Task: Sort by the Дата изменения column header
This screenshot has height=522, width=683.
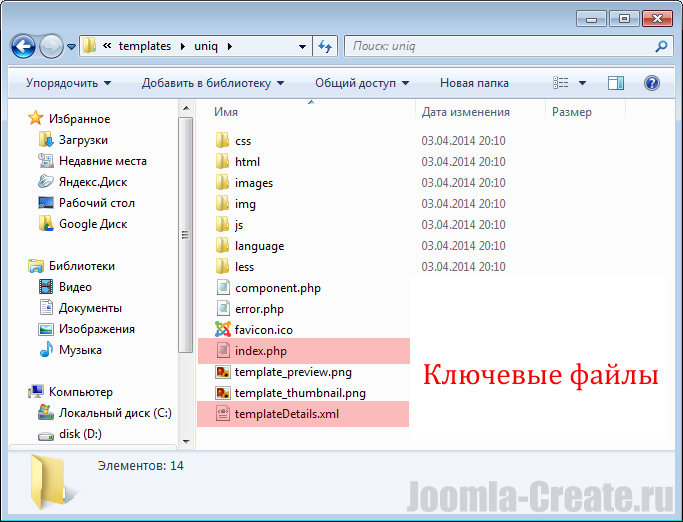Action: [x=466, y=112]
